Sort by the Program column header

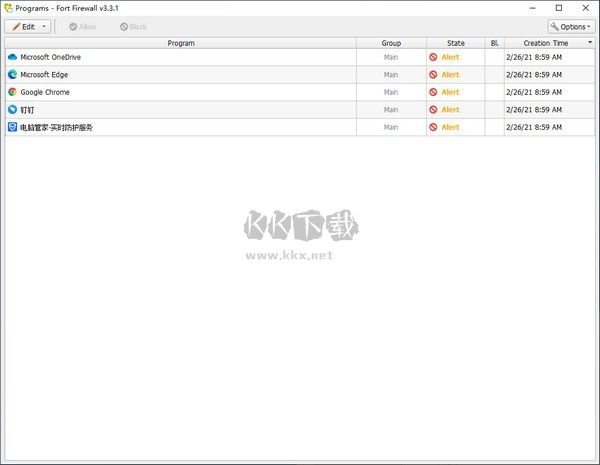[x=181, y=43]
